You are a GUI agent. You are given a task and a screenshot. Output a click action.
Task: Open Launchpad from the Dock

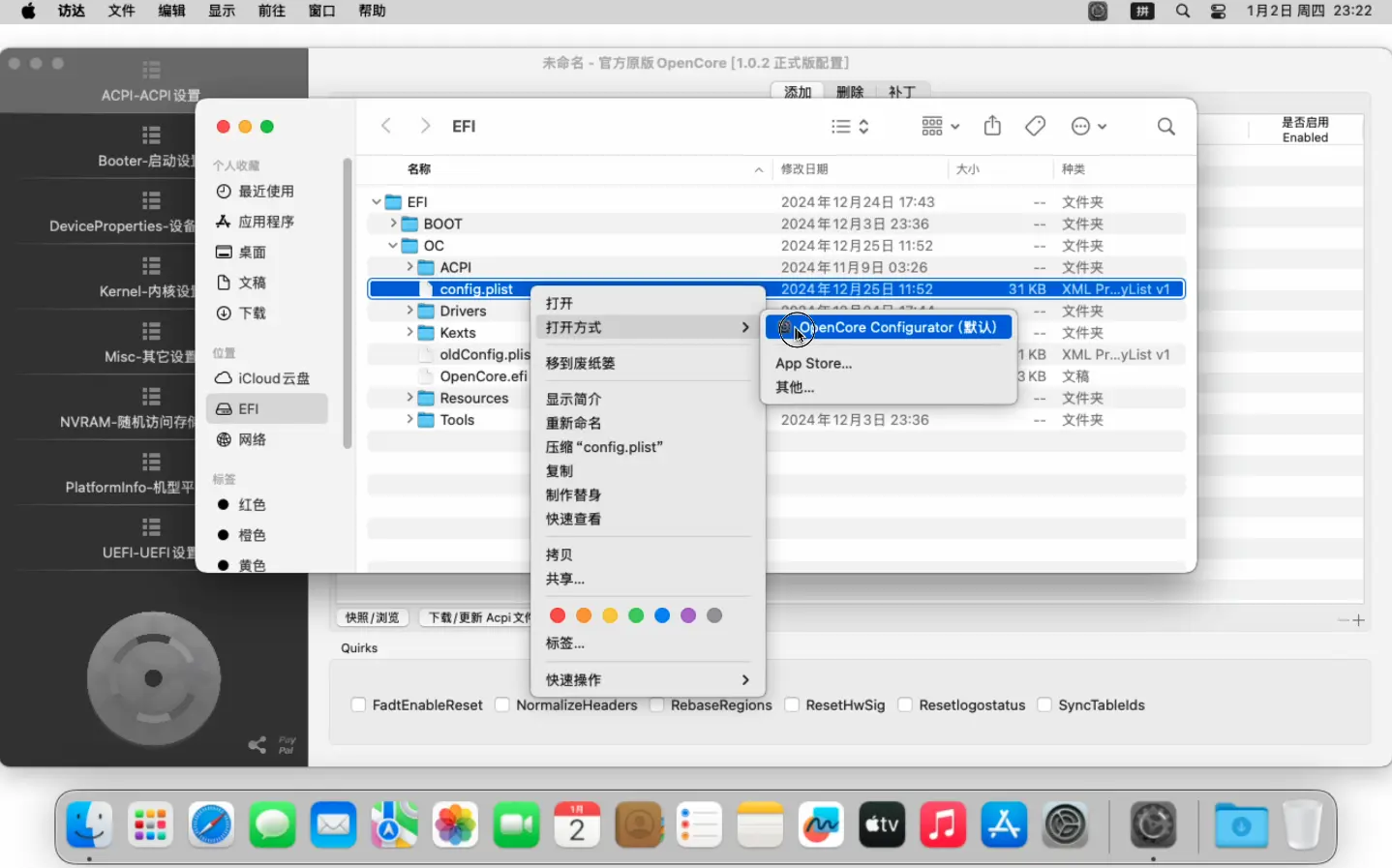point(150,825)
